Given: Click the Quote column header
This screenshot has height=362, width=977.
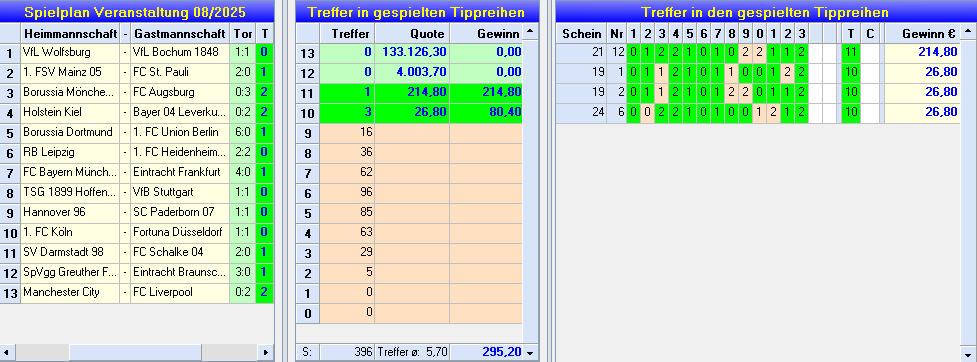Looking at the screenshot, I should tap(412, 33).
